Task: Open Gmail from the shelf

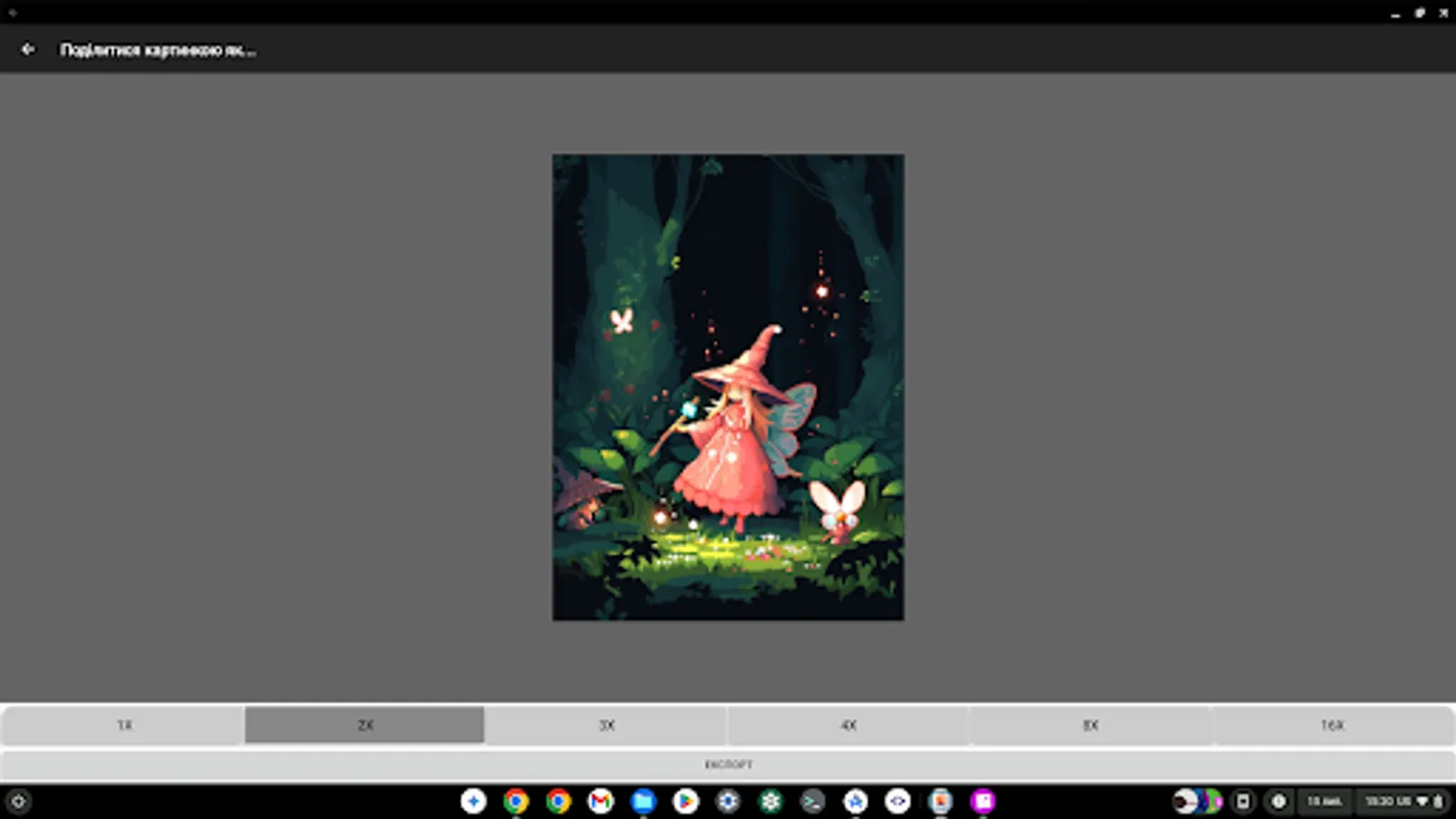Action: coord(600,802)
